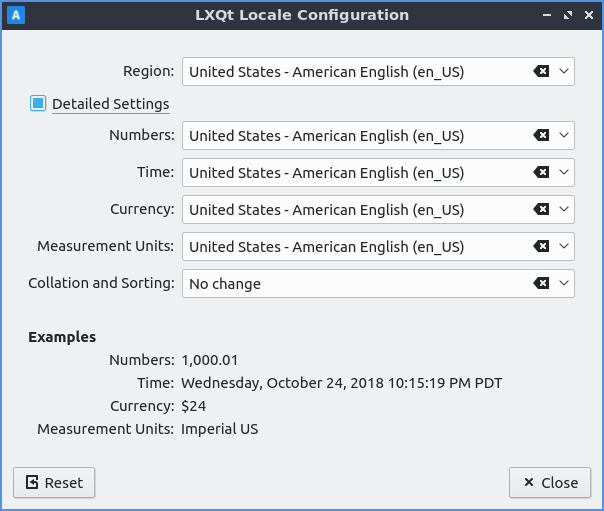Clear the Region field with its clear icon
604x511 pixels.
pos(541,72)
